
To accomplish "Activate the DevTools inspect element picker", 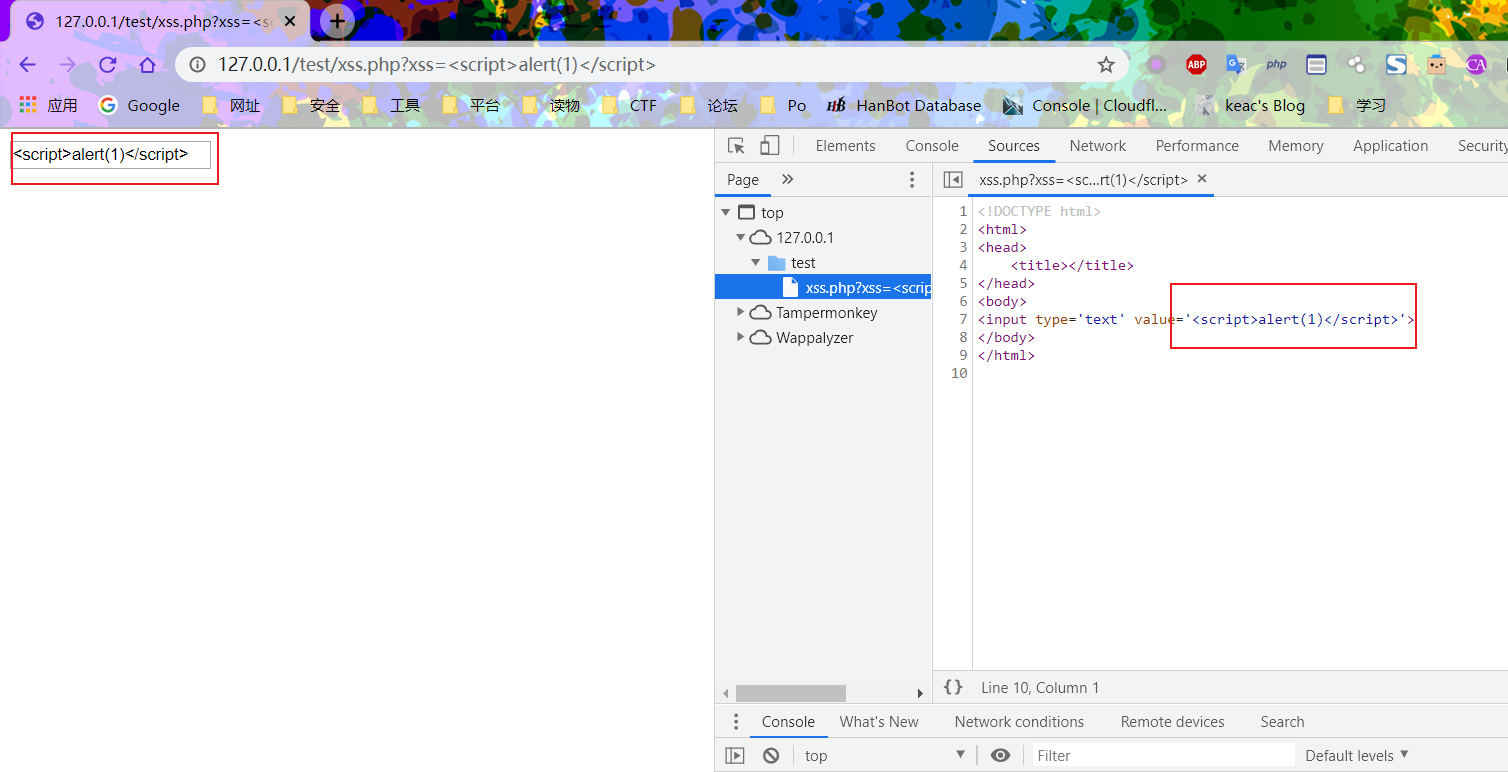I will pos(736,146).
